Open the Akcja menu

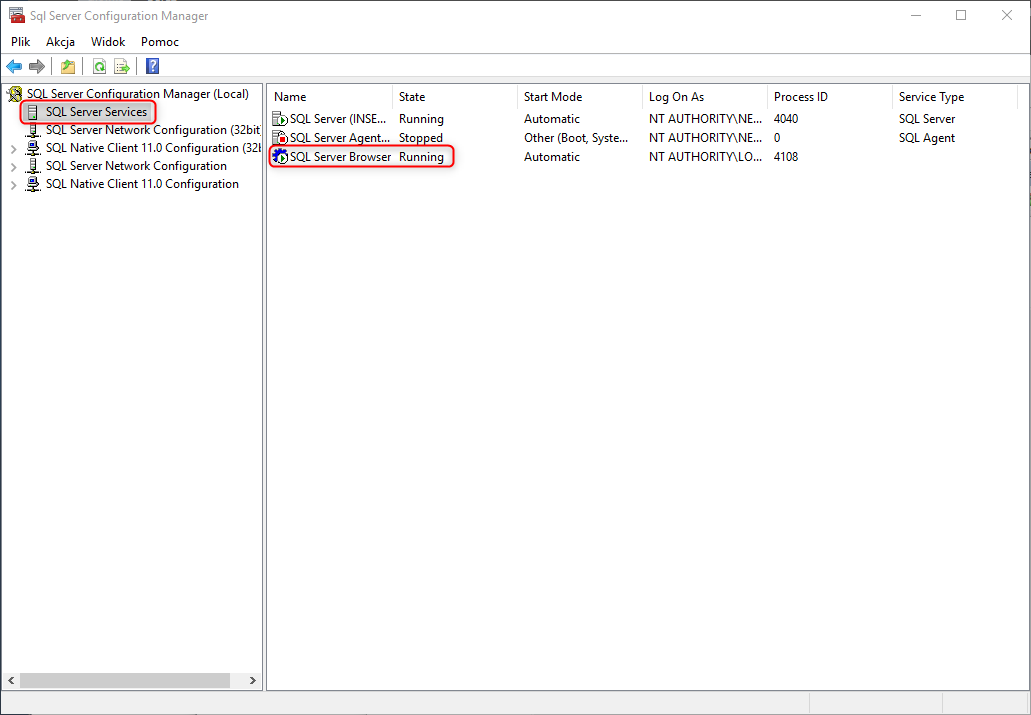tap(60, 41)
